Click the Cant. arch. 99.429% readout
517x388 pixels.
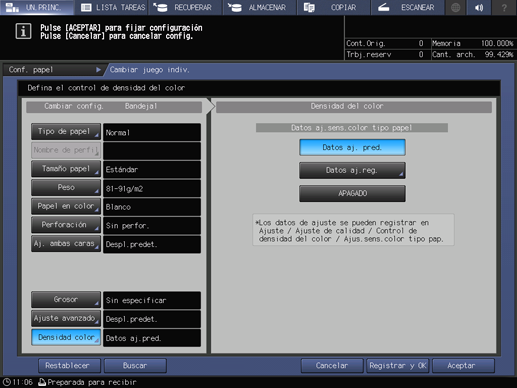click(x=473, y=54)
